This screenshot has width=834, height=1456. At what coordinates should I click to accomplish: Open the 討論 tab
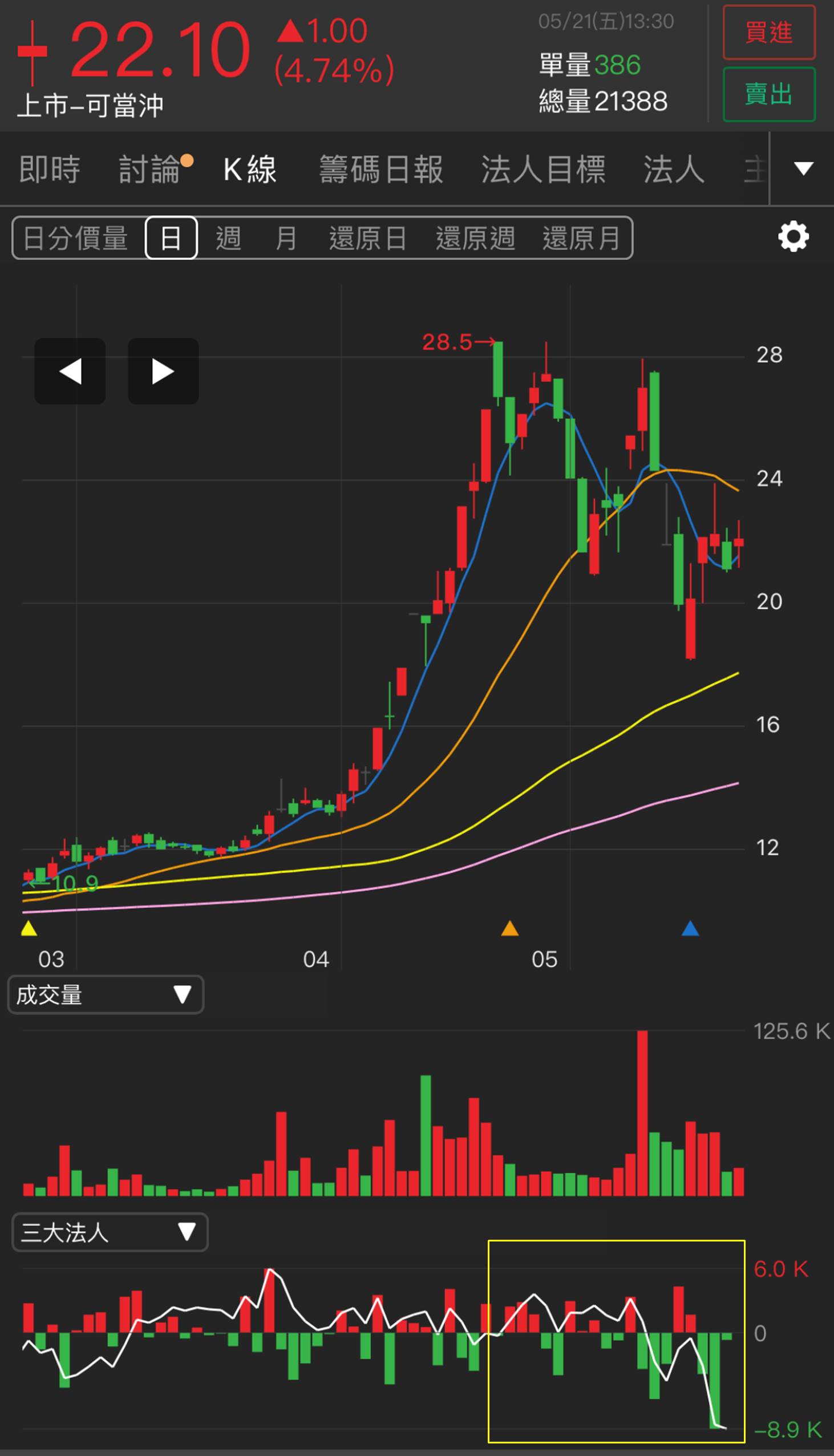click(149, 169)
